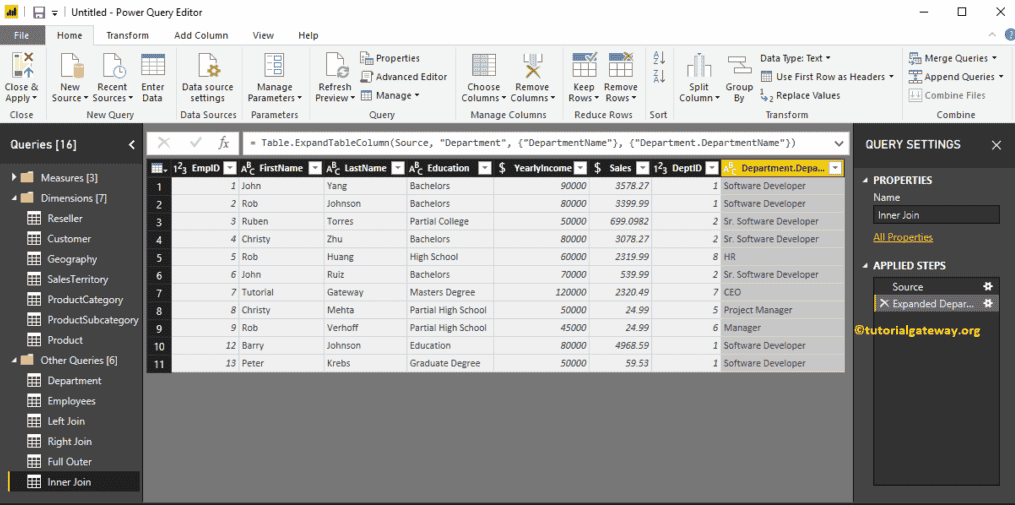
Task: Click Use First Row as Headers
Action: point(827,76)
